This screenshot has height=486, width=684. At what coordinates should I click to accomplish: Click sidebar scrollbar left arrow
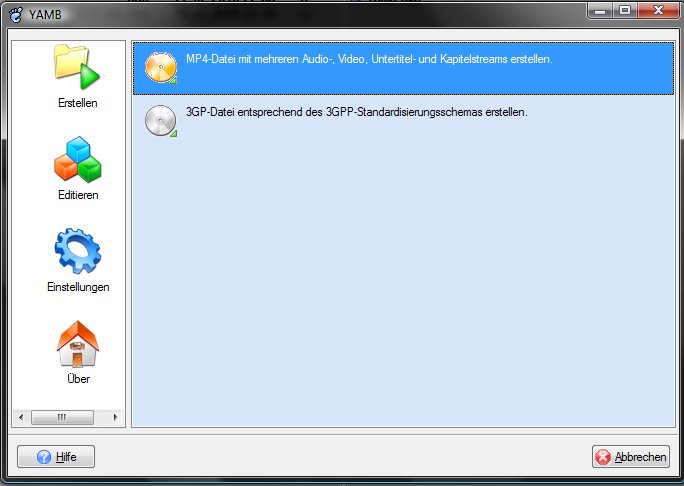point(21,418)
